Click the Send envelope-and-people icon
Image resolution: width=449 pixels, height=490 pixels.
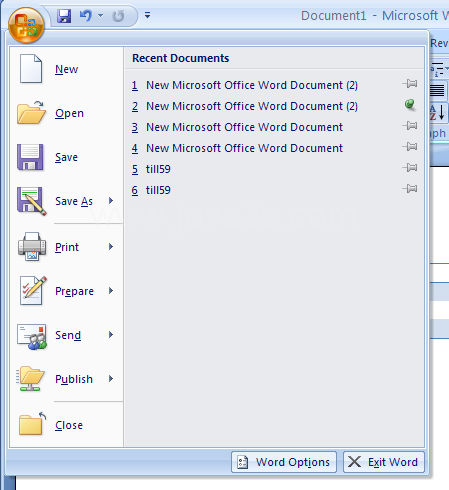pos(32,336)
